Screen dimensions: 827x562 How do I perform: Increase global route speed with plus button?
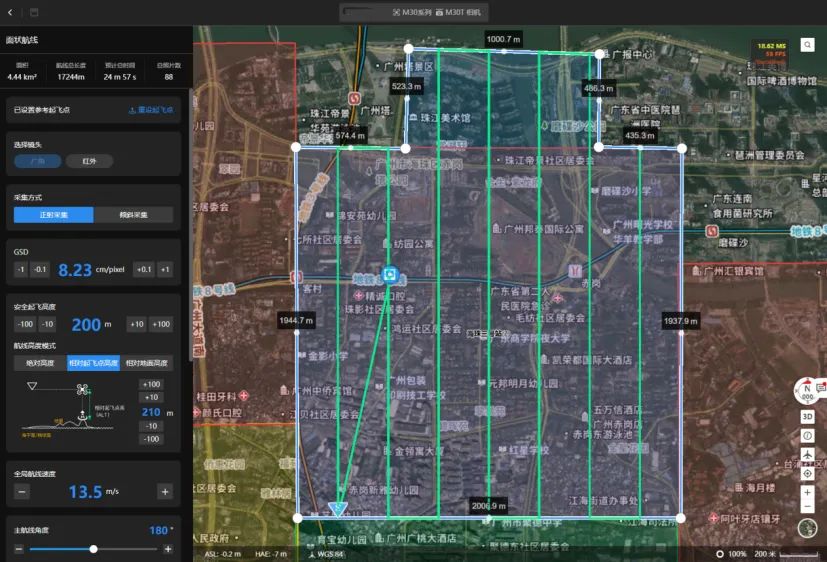(165, 492)
